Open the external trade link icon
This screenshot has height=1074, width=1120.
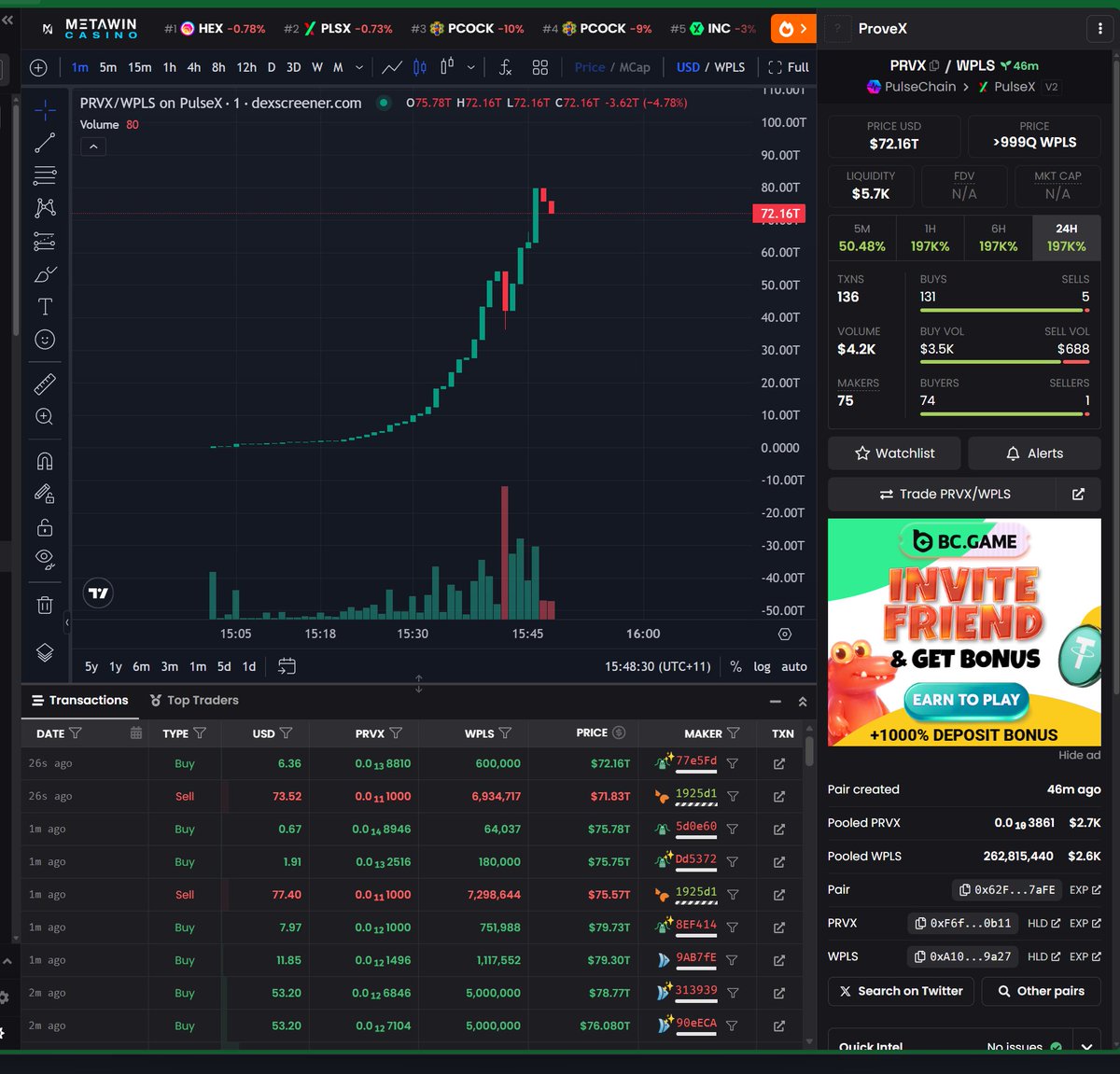point(1079,495)
